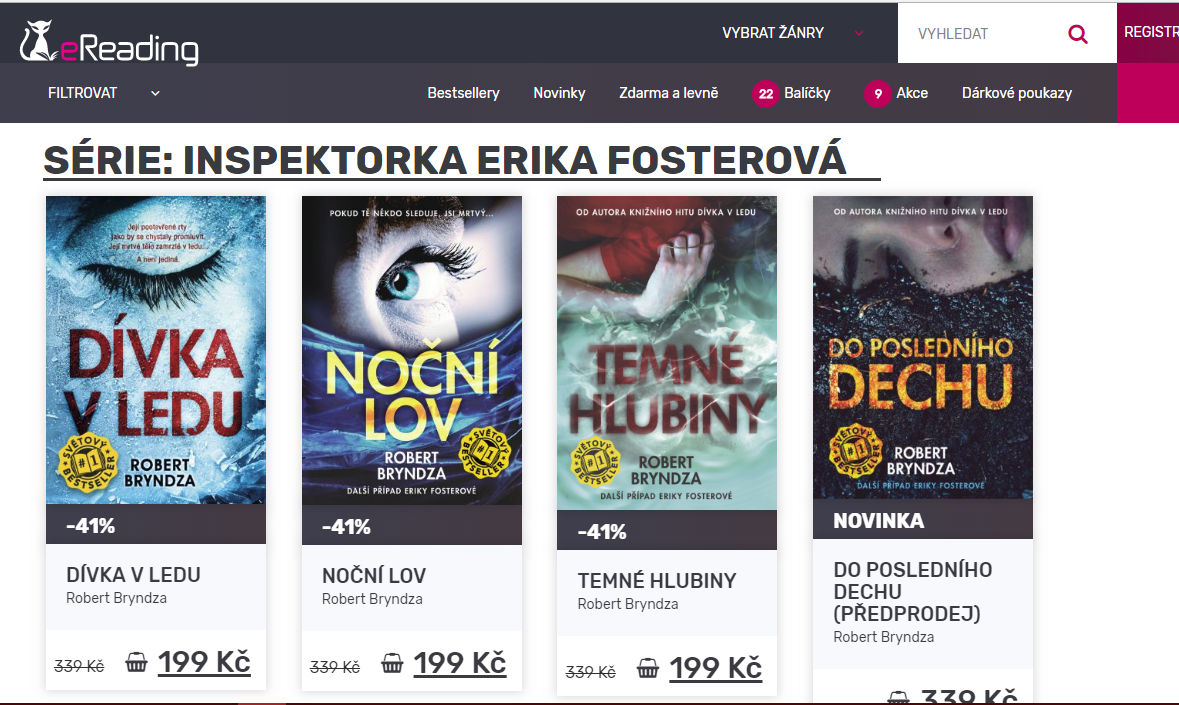Click the 199 Kč price of Dívka v ledu
The height and width of the screenshot is (705, 1179).
pos(204,662)
